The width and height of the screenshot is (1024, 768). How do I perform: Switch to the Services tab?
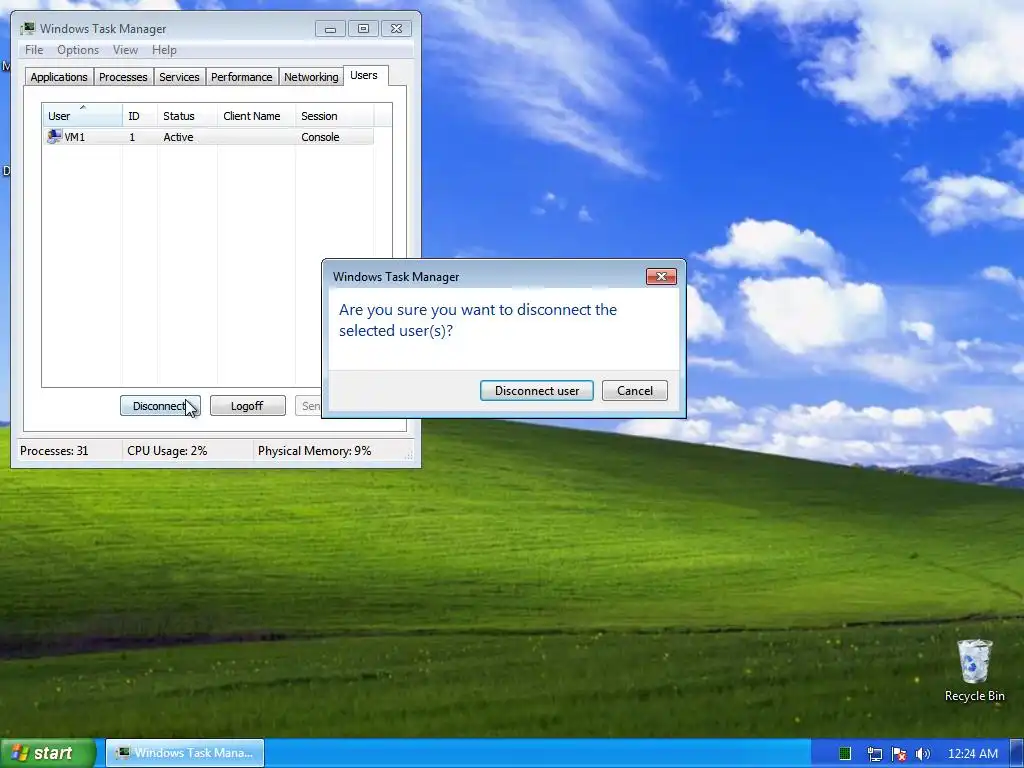[x=179, y=77]
